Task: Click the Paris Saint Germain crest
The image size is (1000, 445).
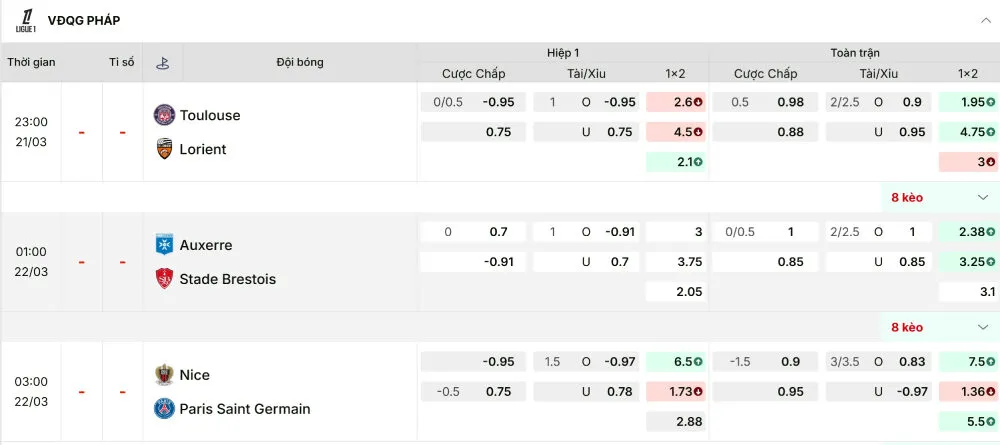Action: (x=163, y=408)
